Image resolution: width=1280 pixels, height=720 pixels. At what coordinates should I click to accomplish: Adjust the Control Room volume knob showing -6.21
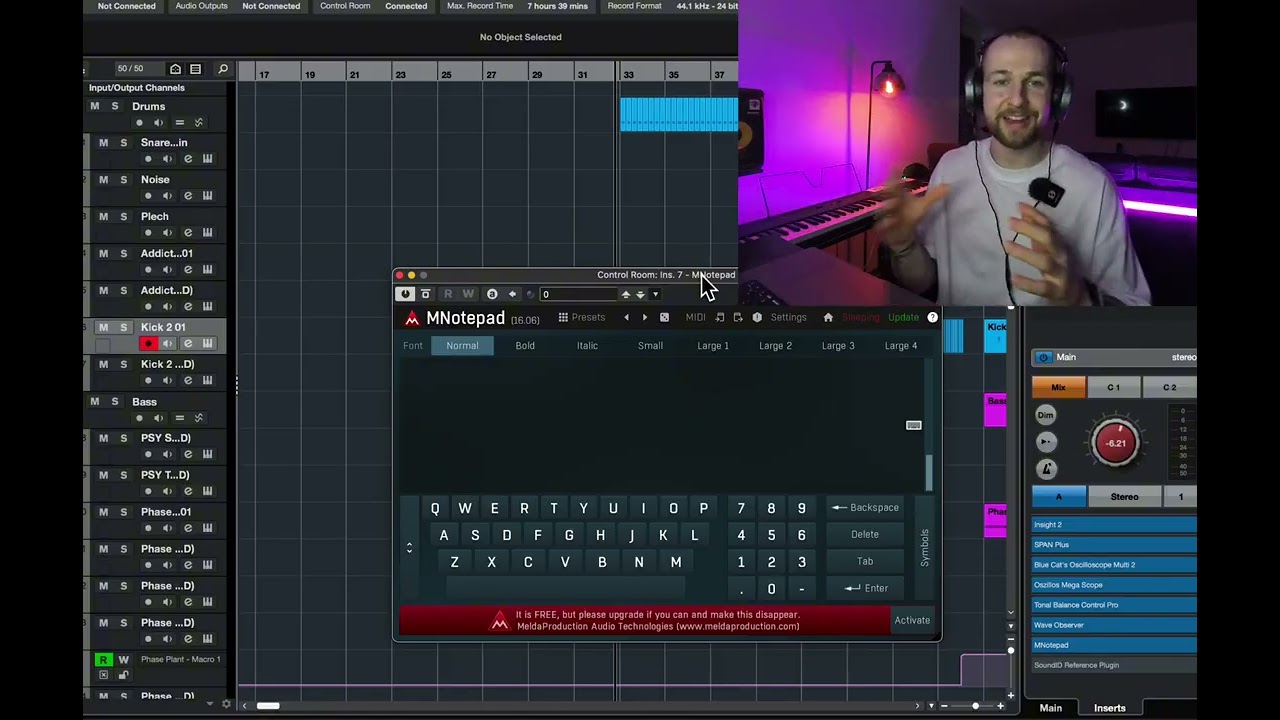[x=1115, y=443]
